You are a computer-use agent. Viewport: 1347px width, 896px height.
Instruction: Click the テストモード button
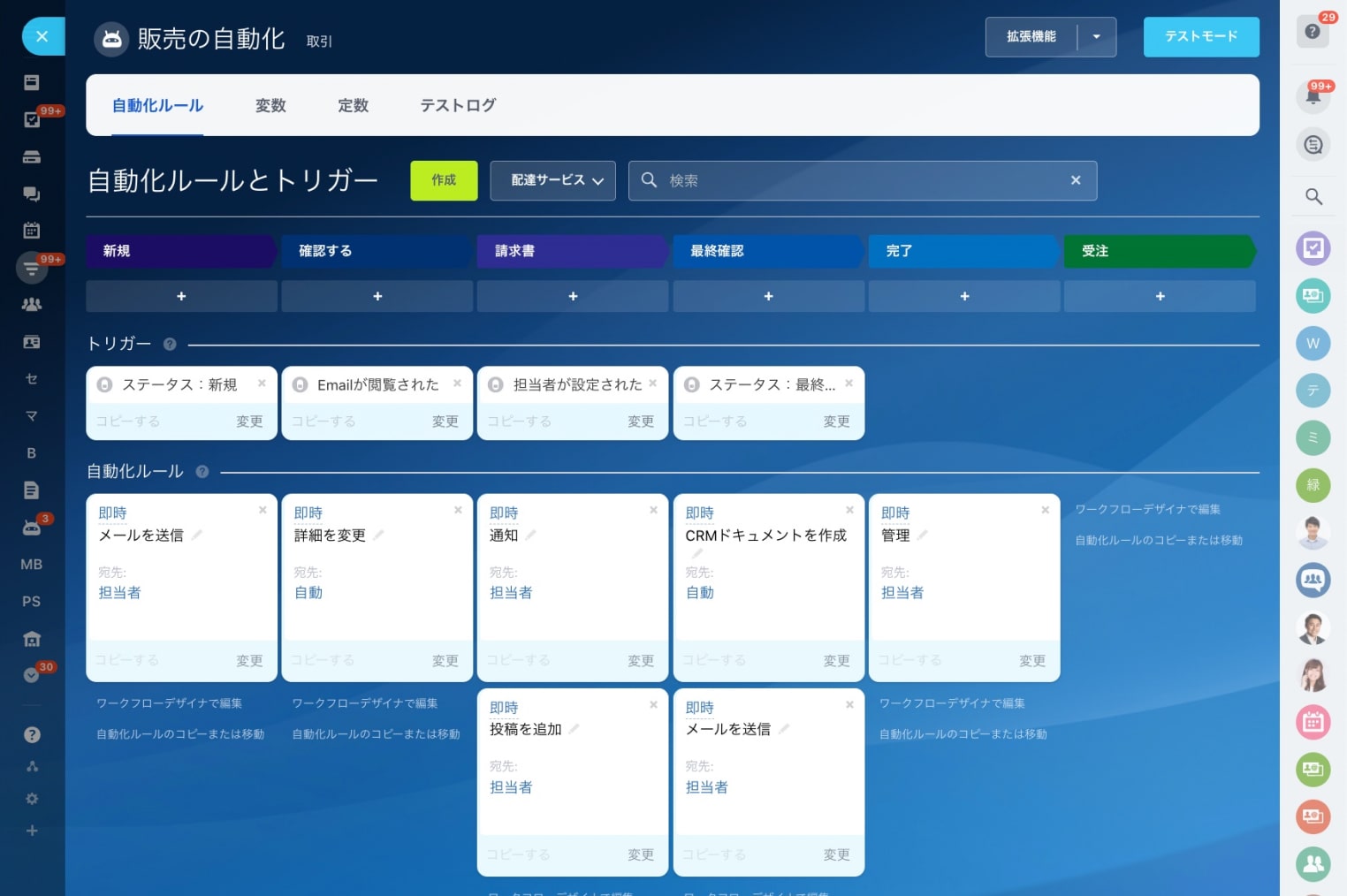(1201, 37)
